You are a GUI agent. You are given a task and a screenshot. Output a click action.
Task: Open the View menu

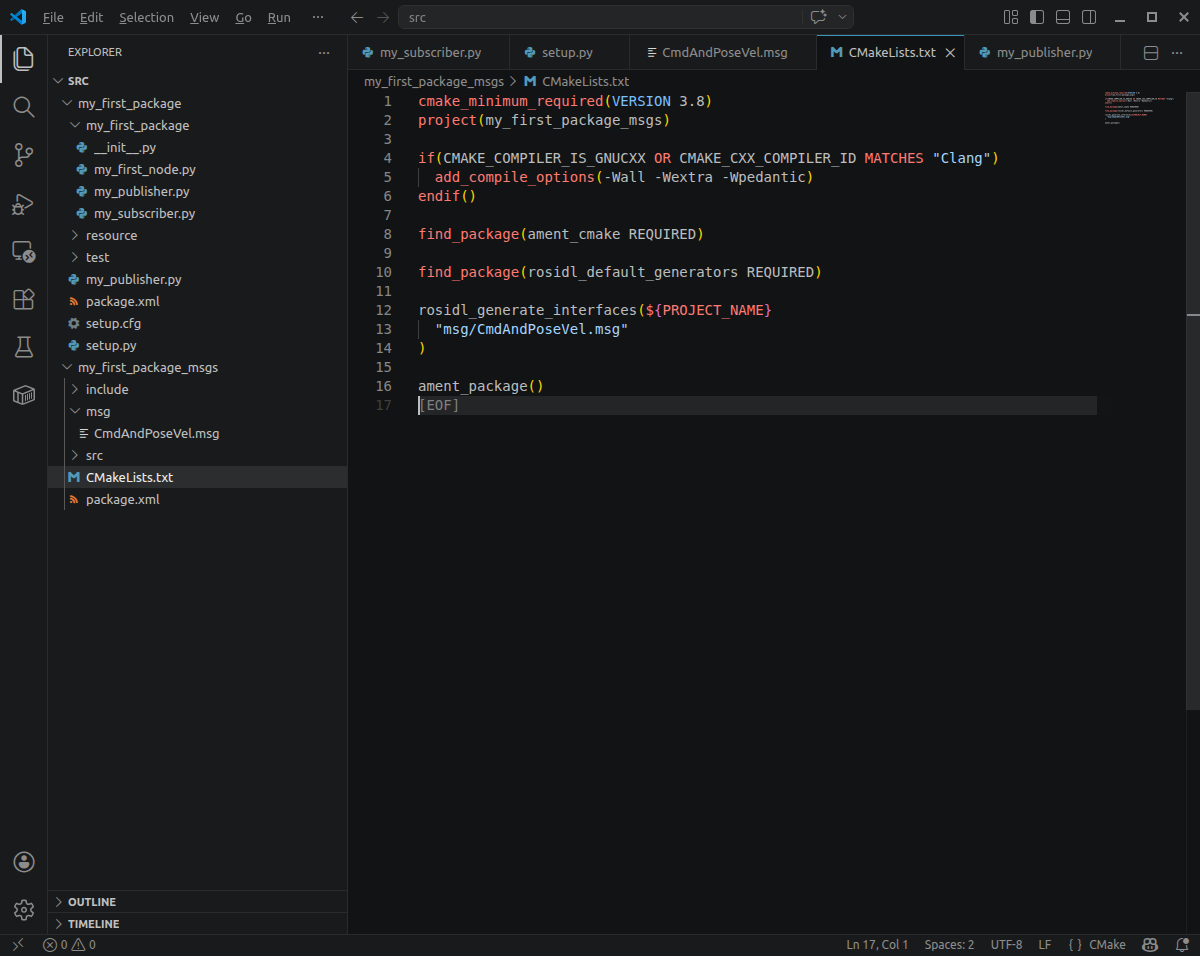click(x=204, y=18)
